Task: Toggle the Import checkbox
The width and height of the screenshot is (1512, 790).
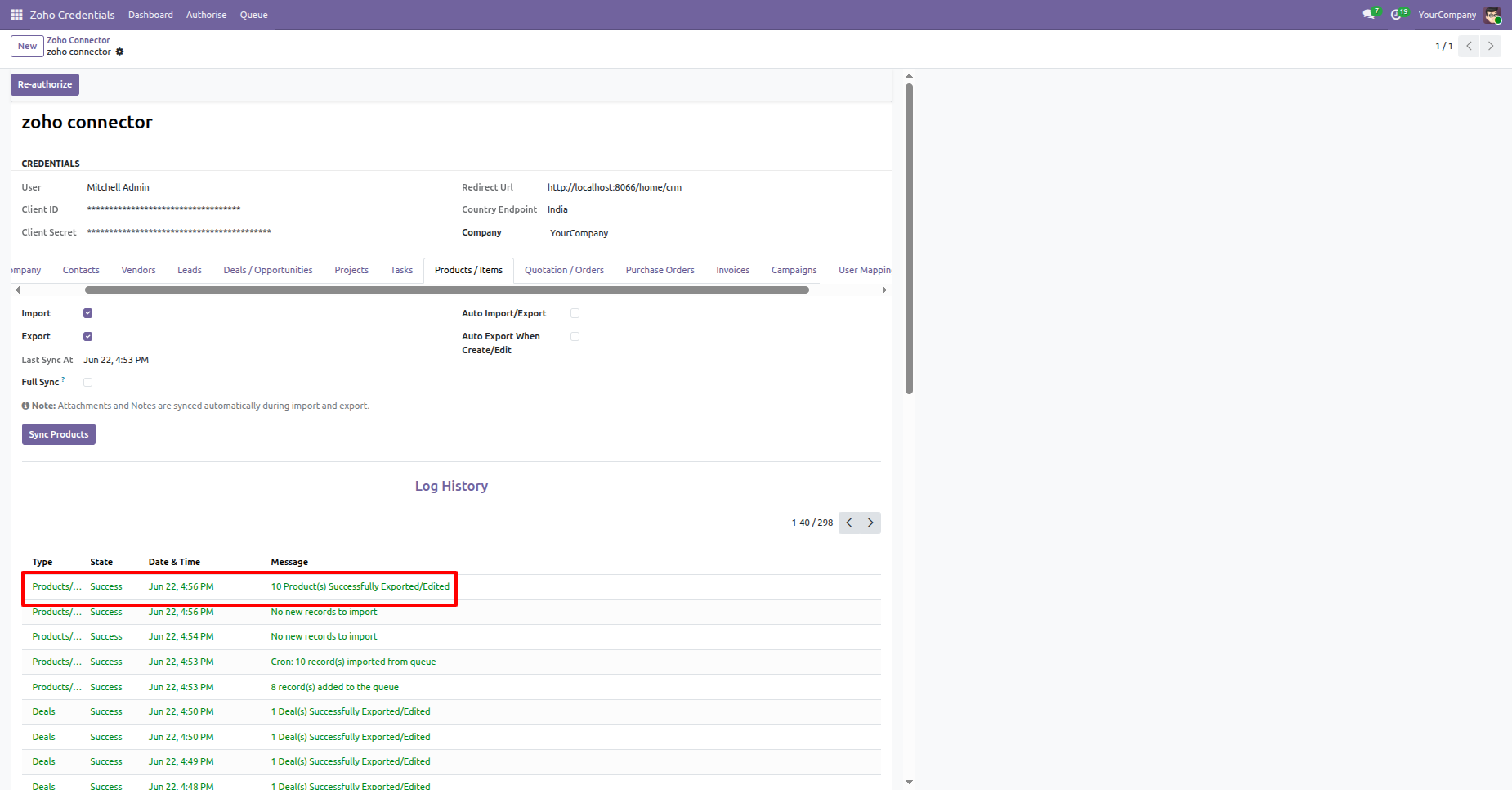Action: [x=88, y=313]
